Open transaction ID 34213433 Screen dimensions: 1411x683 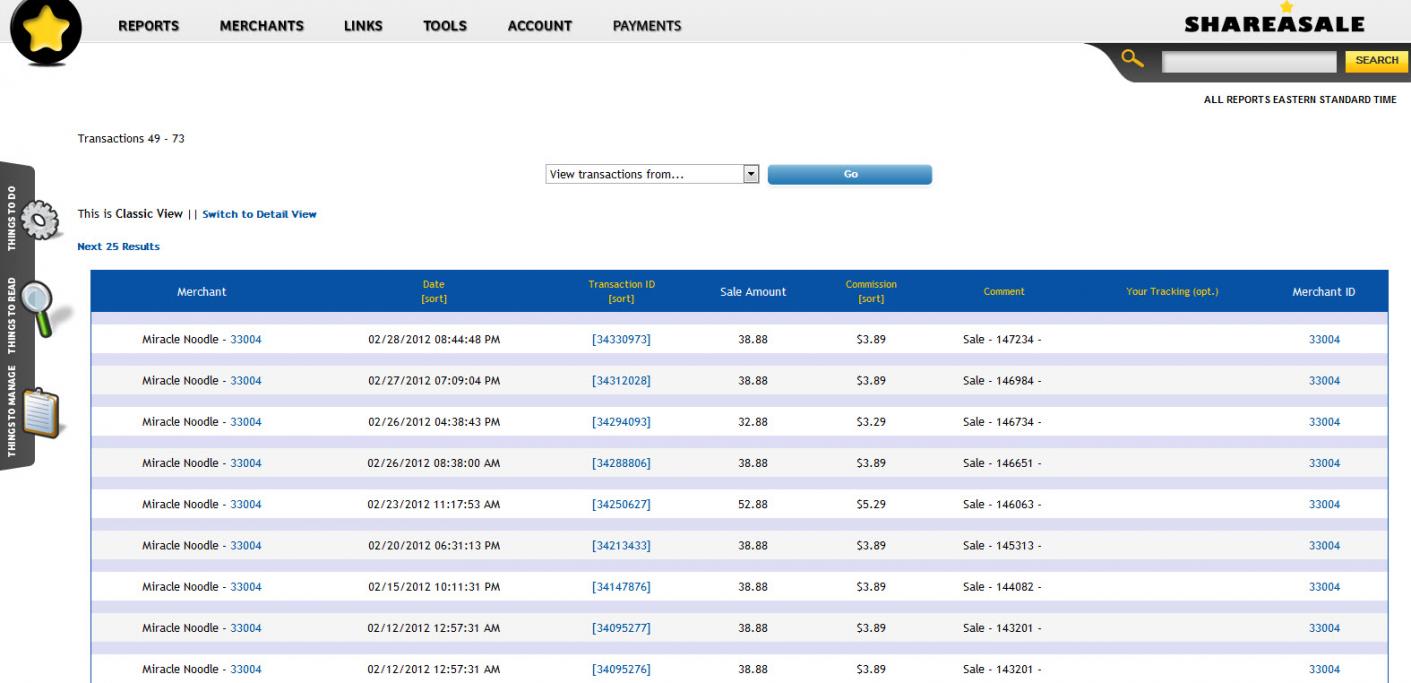pos(621,546)
